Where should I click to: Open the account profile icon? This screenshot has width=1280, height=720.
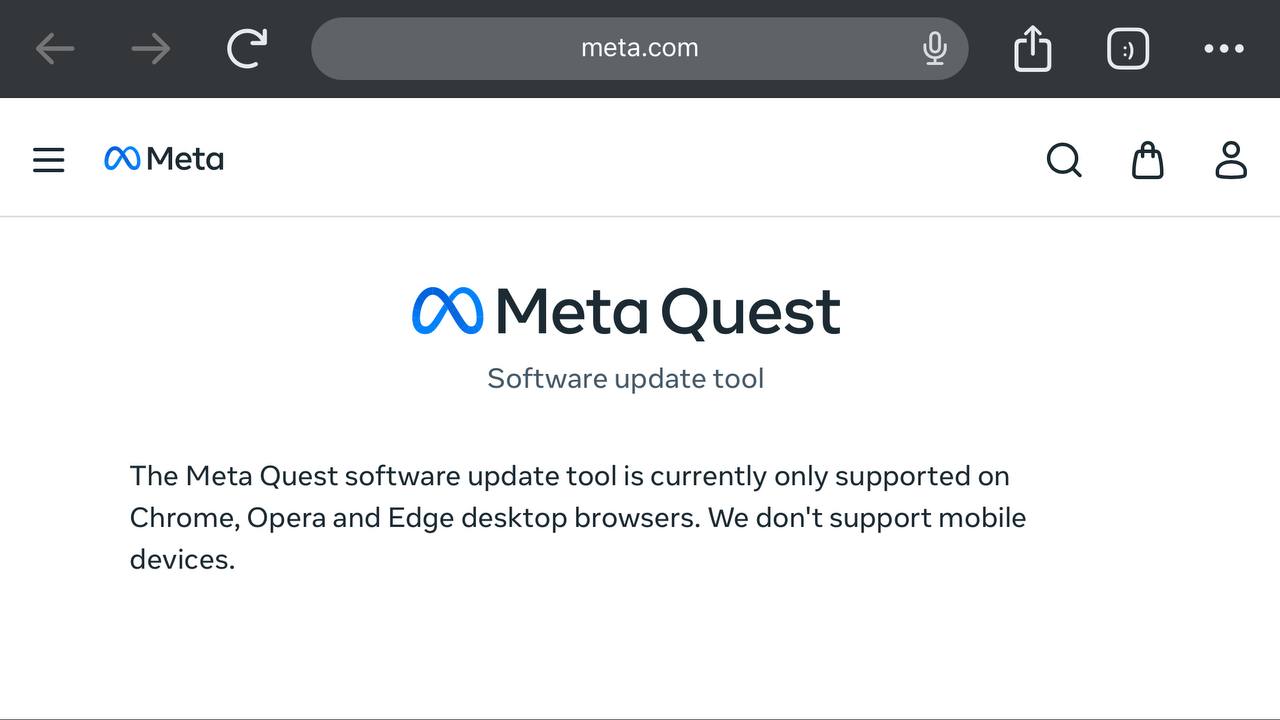pyautogui.click(x=1231, y=160)
